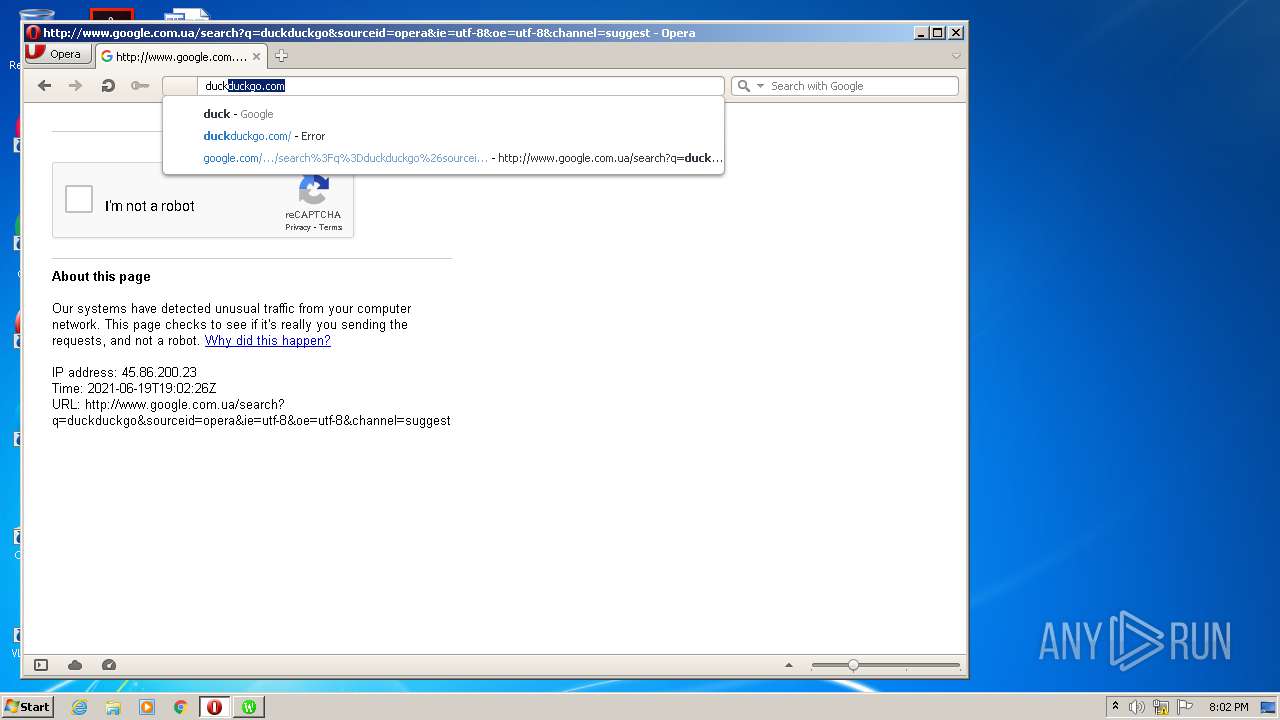Switch to the green W taskbar app
The image size is (1280, 720).
point(248,707)
